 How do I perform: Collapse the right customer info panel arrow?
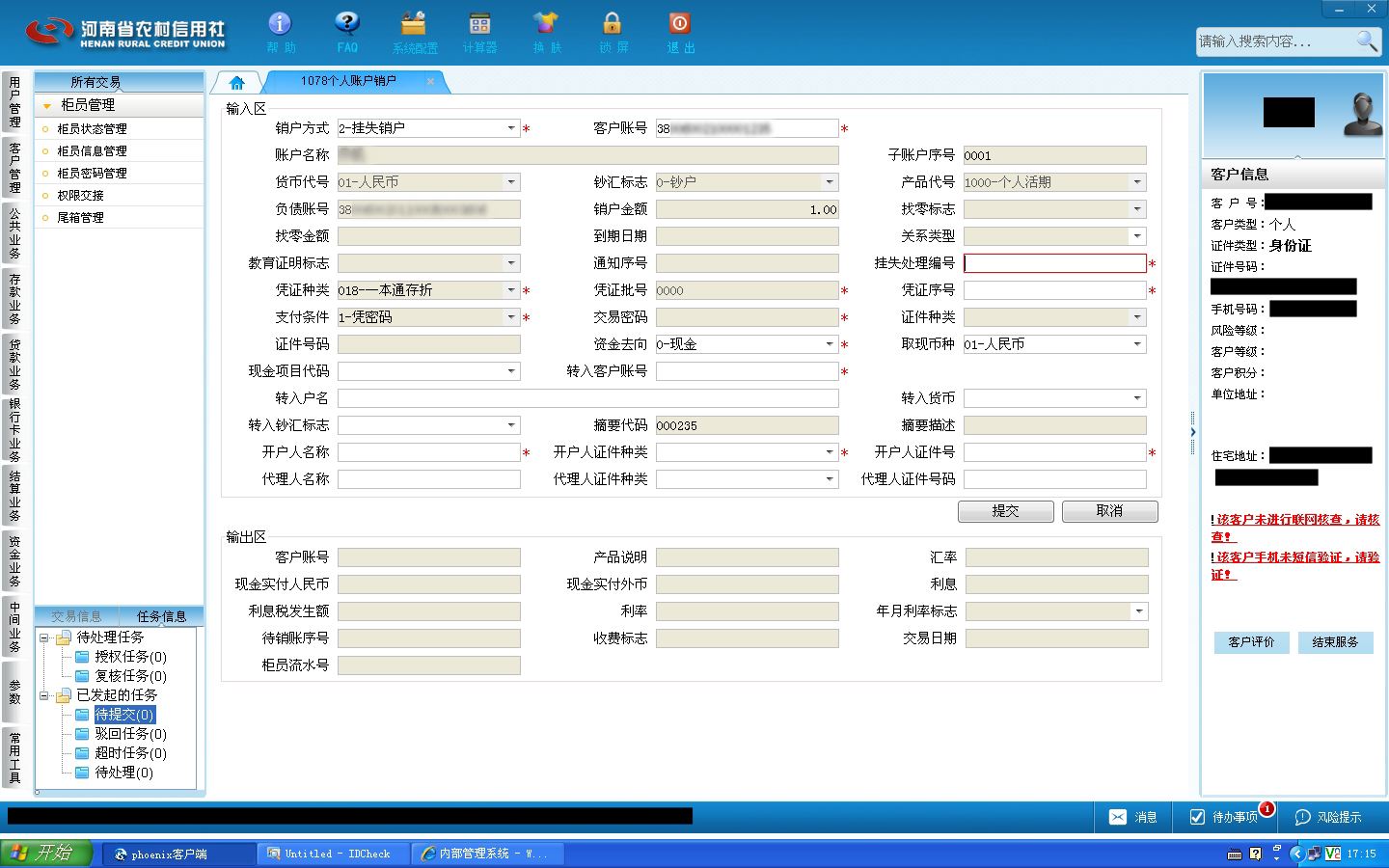click(x=1193, y=431)
